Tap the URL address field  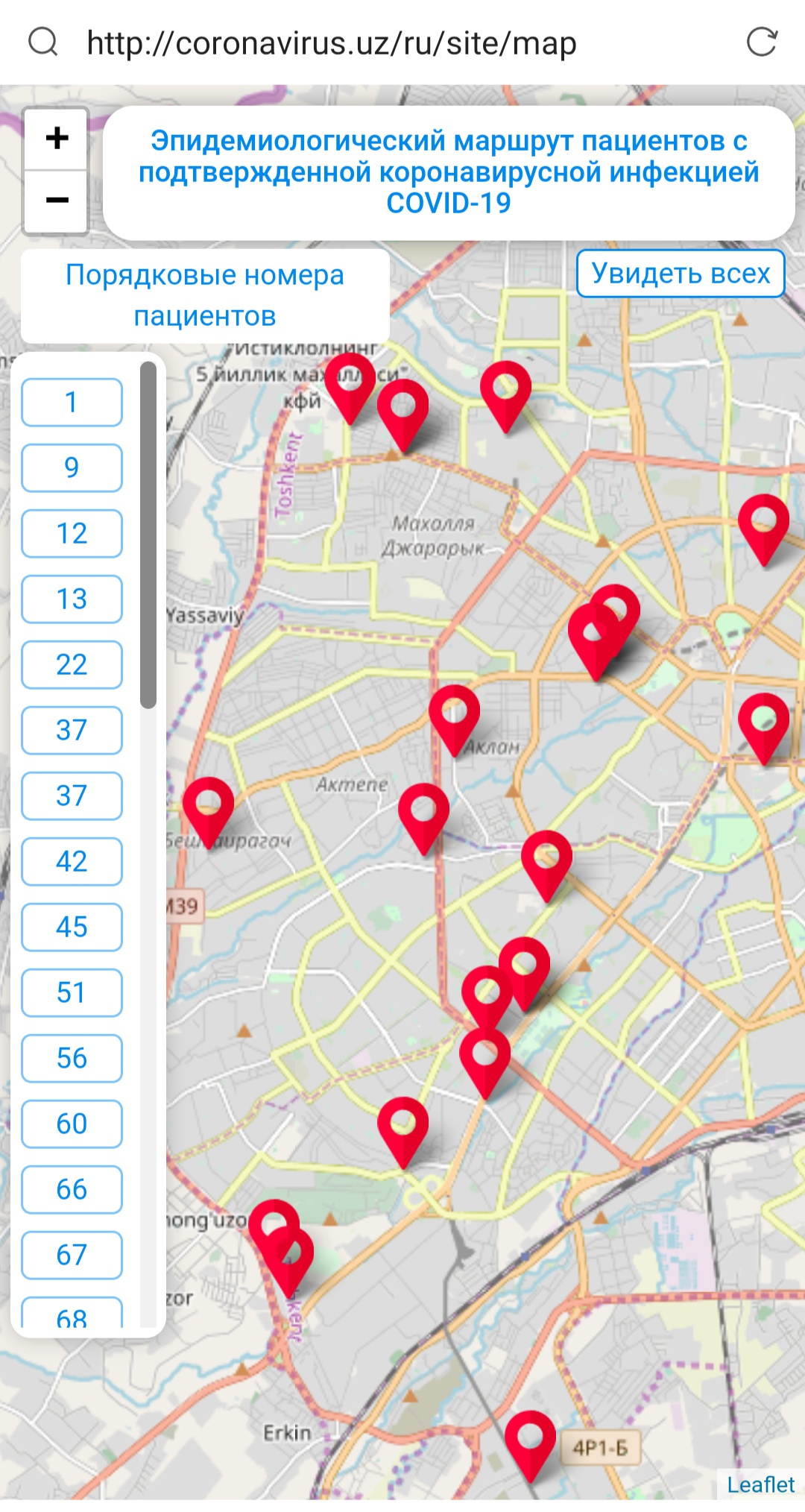click(x=332, y=43)
